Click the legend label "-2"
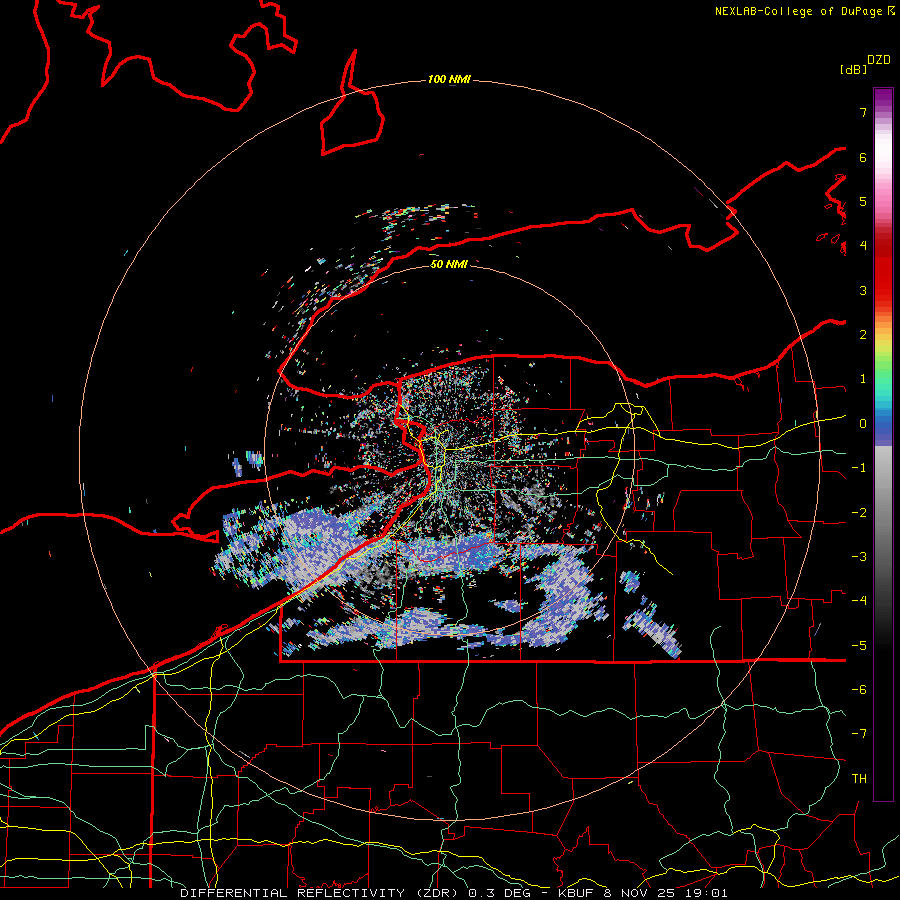The height and width of the screenshot is (900, 900). pos(859,512)
